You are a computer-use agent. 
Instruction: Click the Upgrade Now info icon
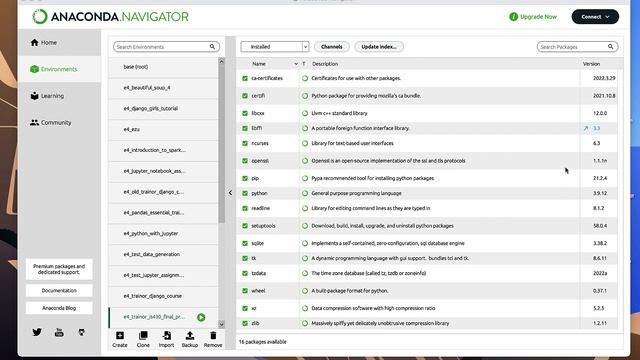coord(513,17)
